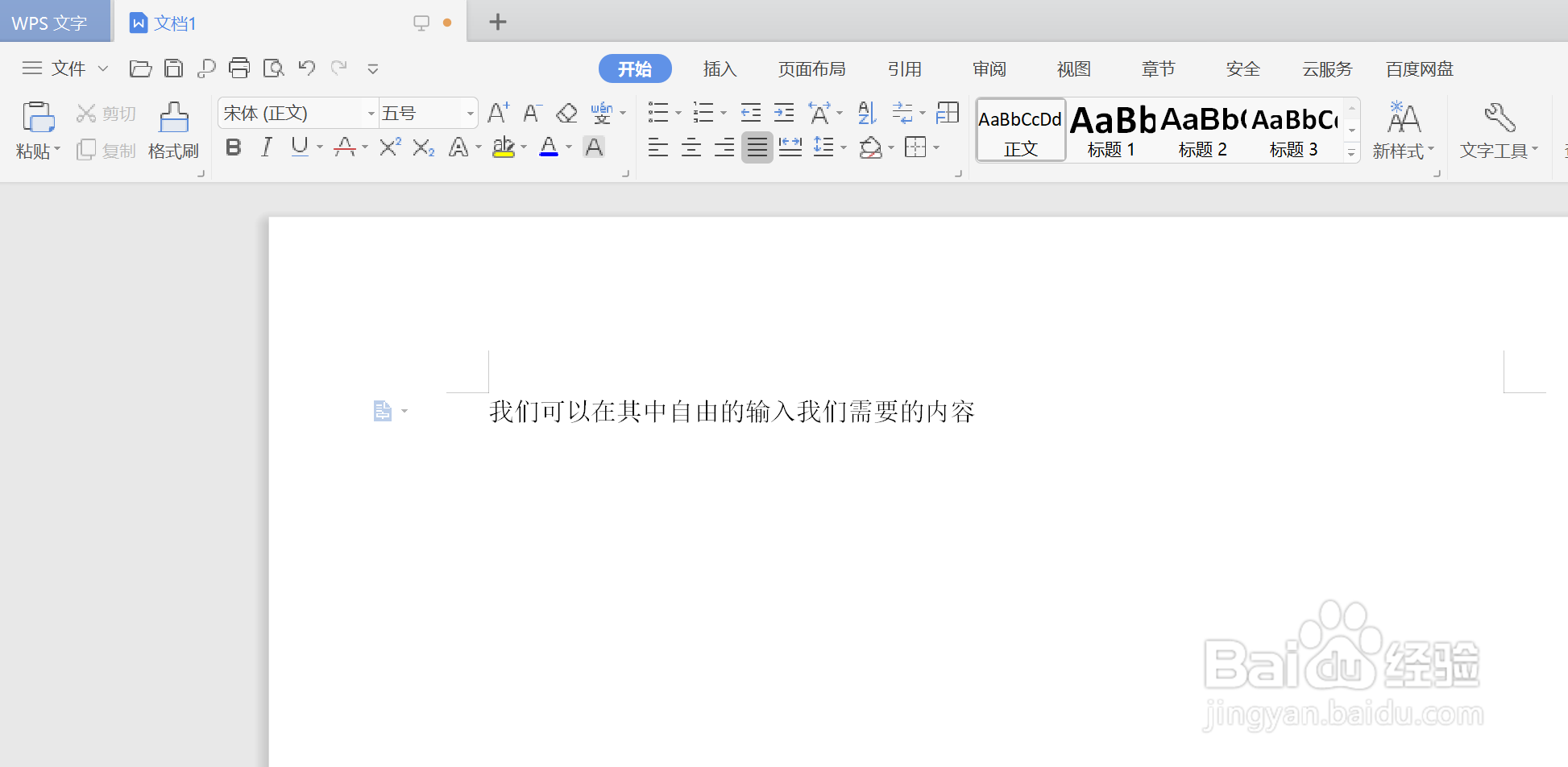The height and width of the screenshot is (767, 1568).
Task: Align text to the left
Action: [658, 147]
